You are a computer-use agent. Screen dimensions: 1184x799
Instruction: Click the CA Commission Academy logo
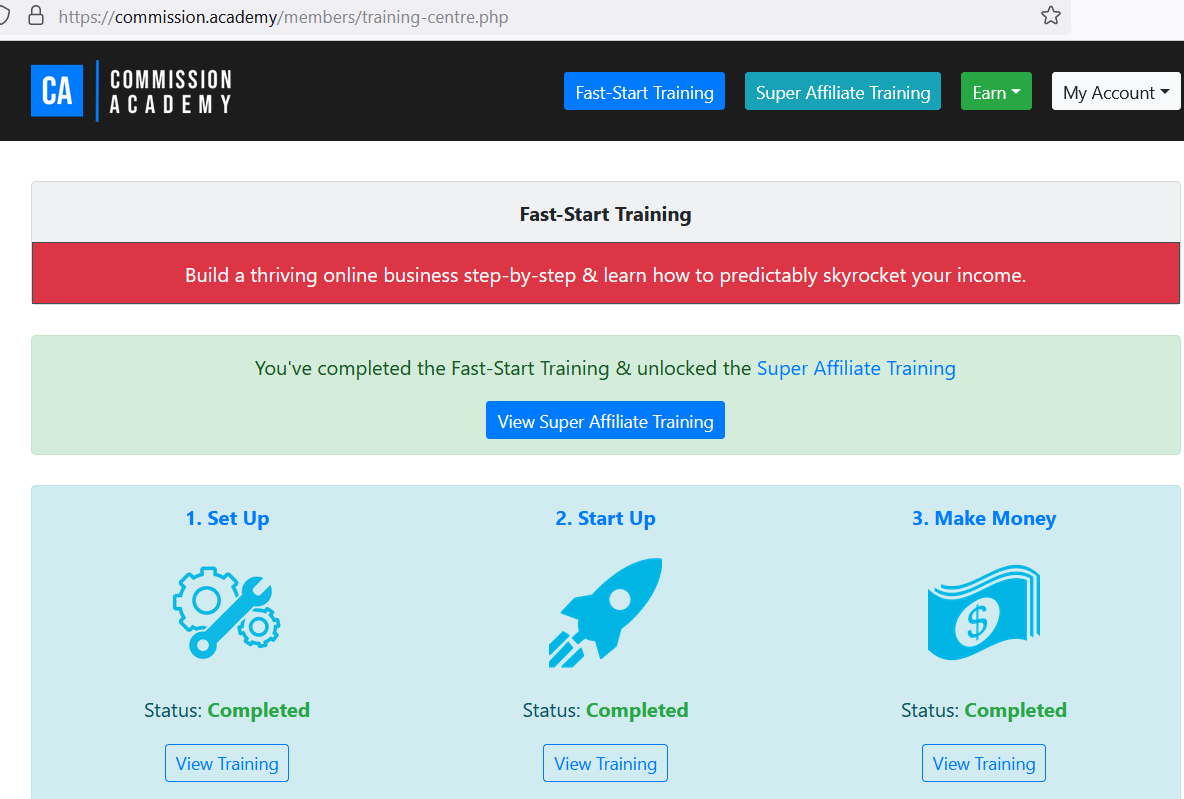[x=132, y=91]
